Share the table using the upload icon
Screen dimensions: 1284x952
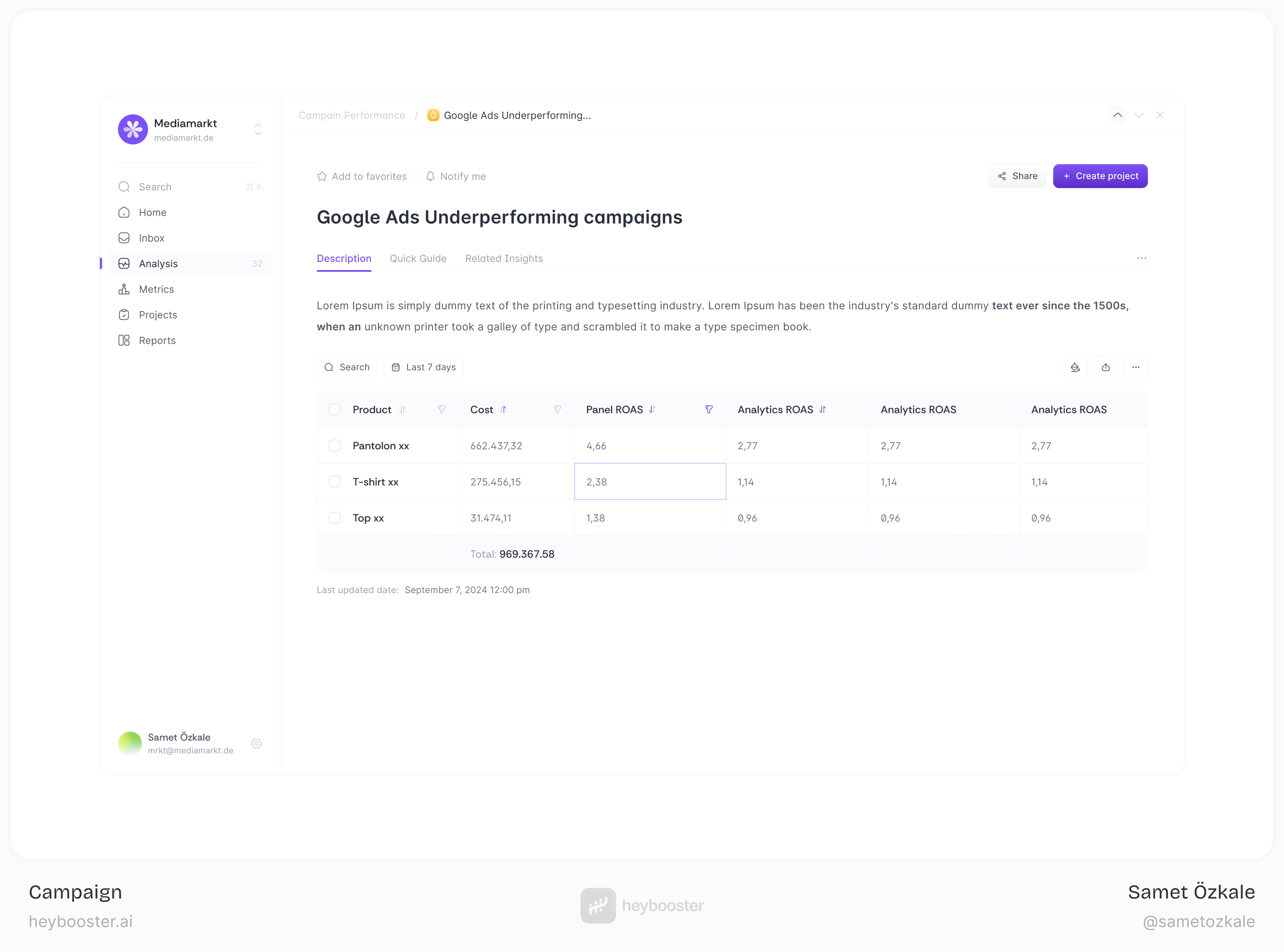click(x=1106, y=367)
